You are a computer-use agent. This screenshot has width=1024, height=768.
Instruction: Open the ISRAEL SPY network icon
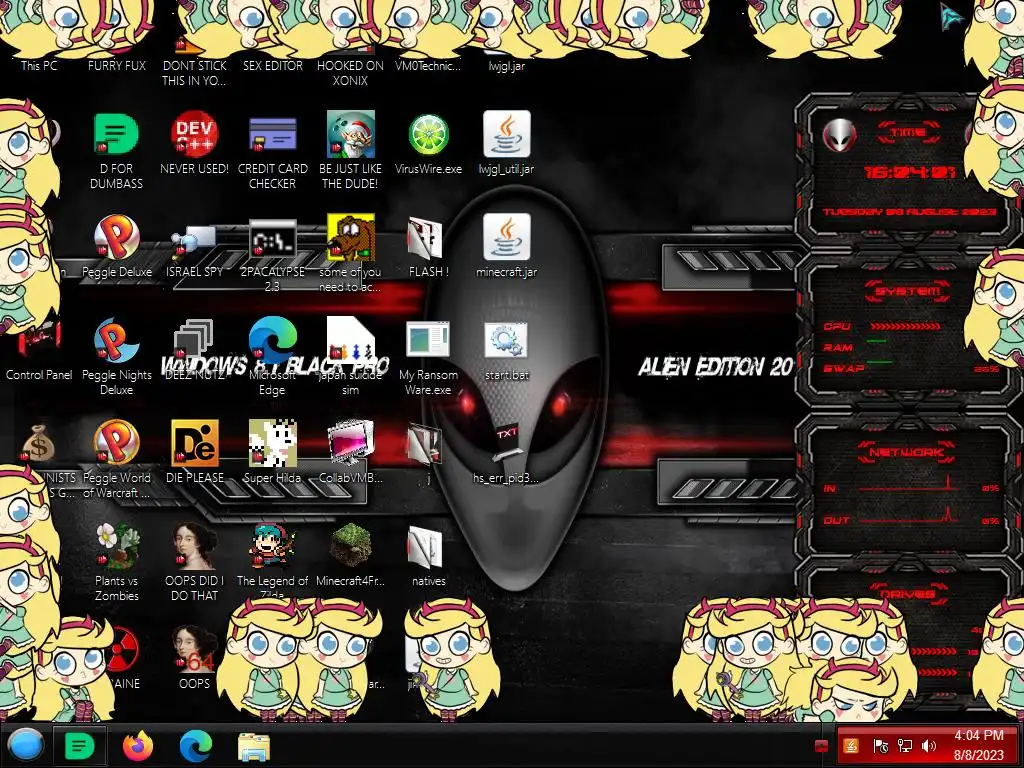[x=195, y=240]
